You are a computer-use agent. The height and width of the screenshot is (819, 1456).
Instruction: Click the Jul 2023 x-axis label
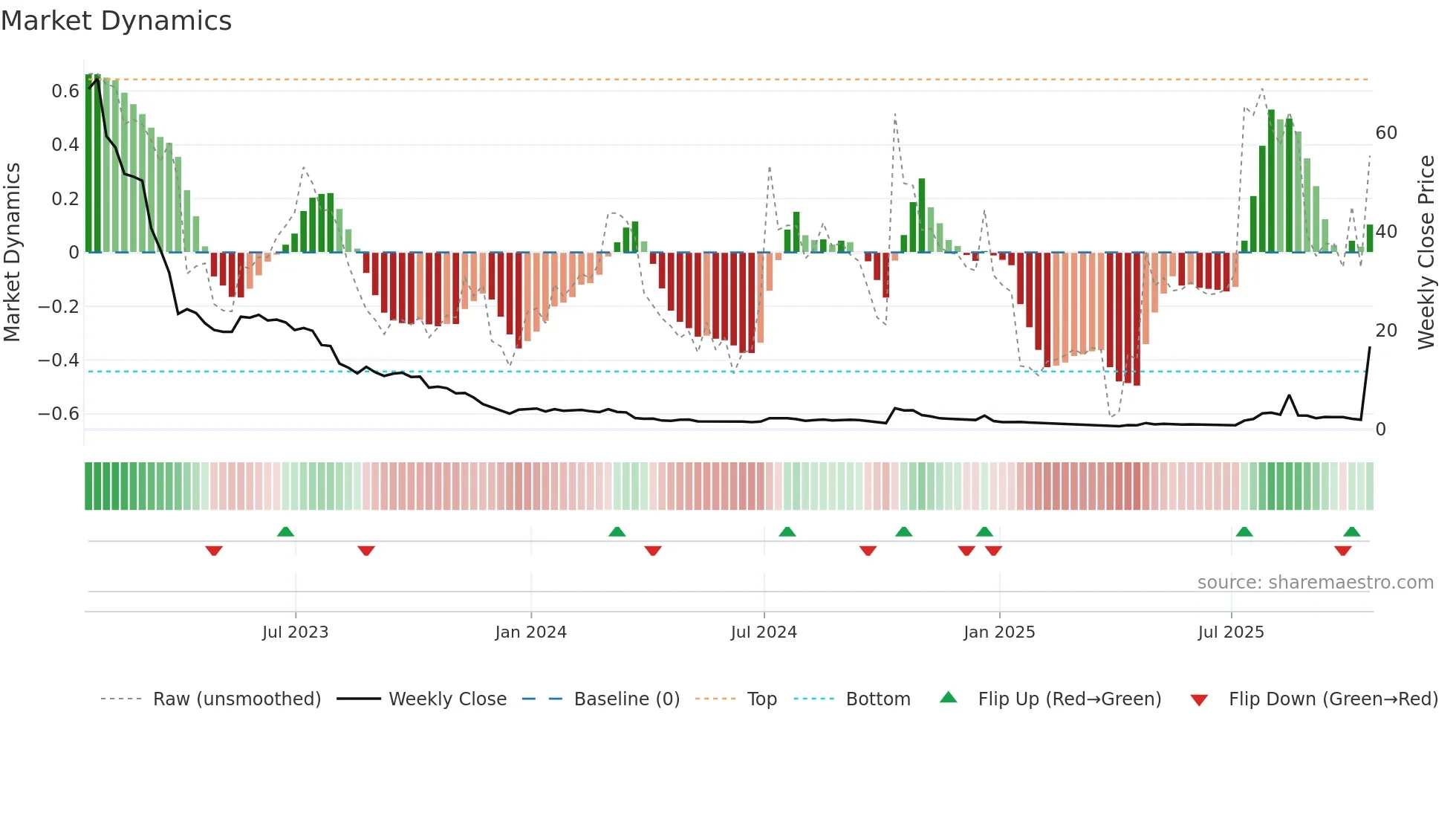click(x=295, y=632)
